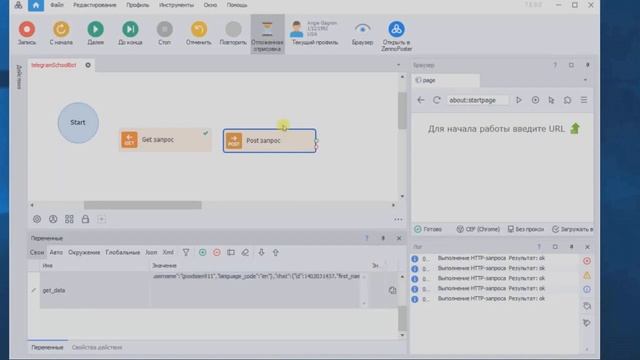The image size is (640, 360).
Task: Select the Start node
Action: (x=78, y=122)
